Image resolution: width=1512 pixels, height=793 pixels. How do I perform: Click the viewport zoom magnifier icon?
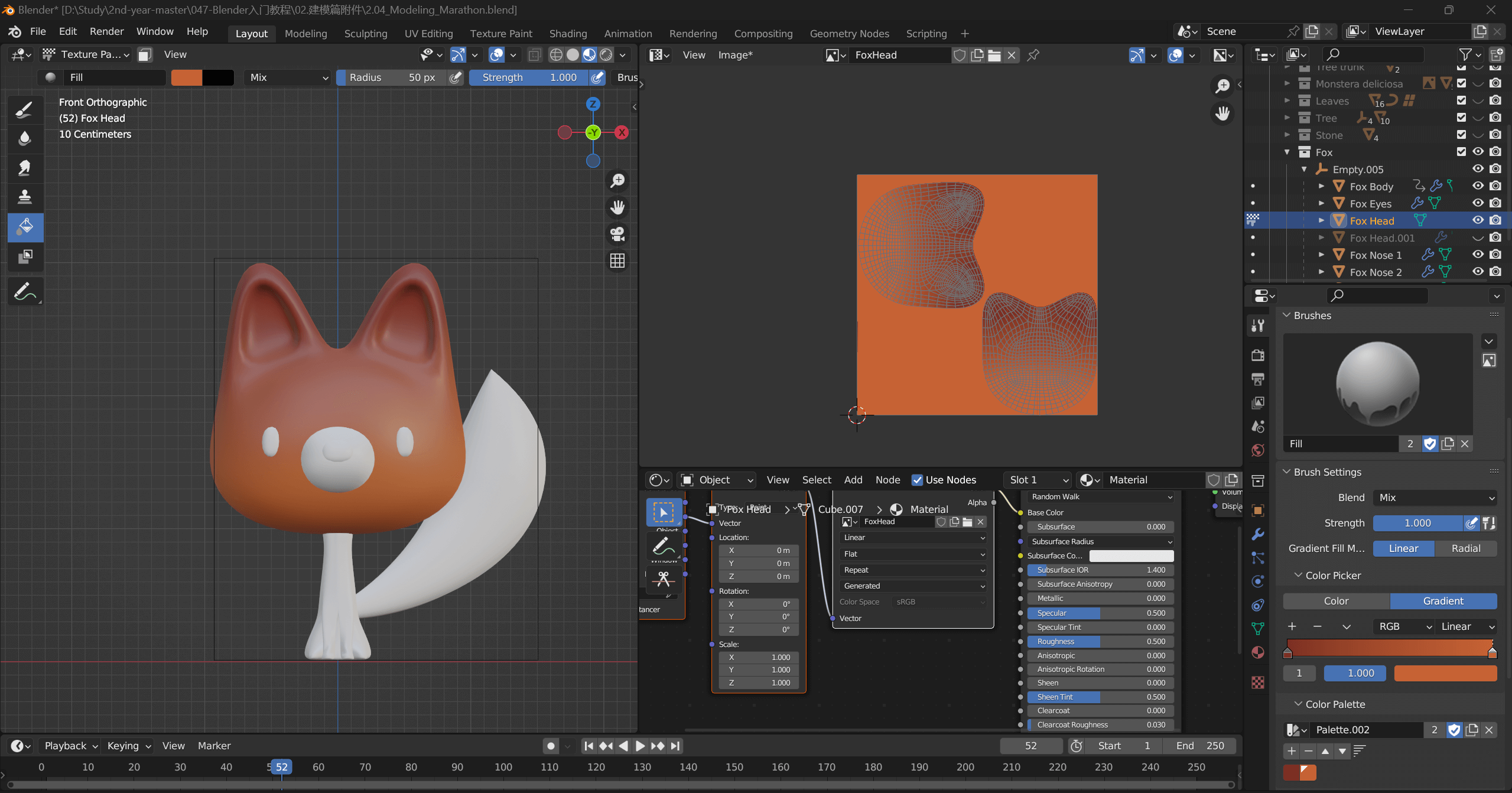[x=617, y=181]
